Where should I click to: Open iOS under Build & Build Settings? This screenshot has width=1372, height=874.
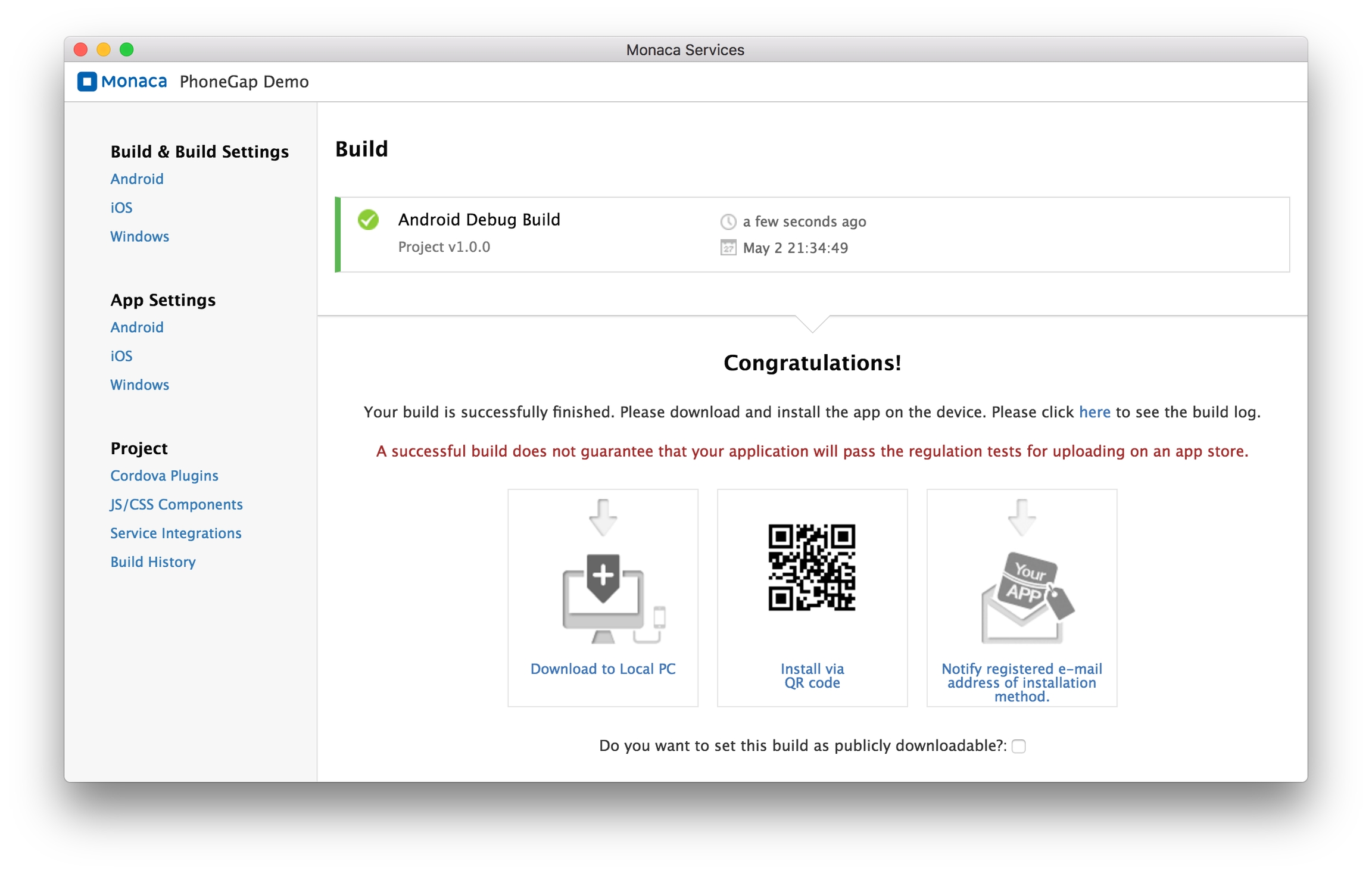[121, 207]
